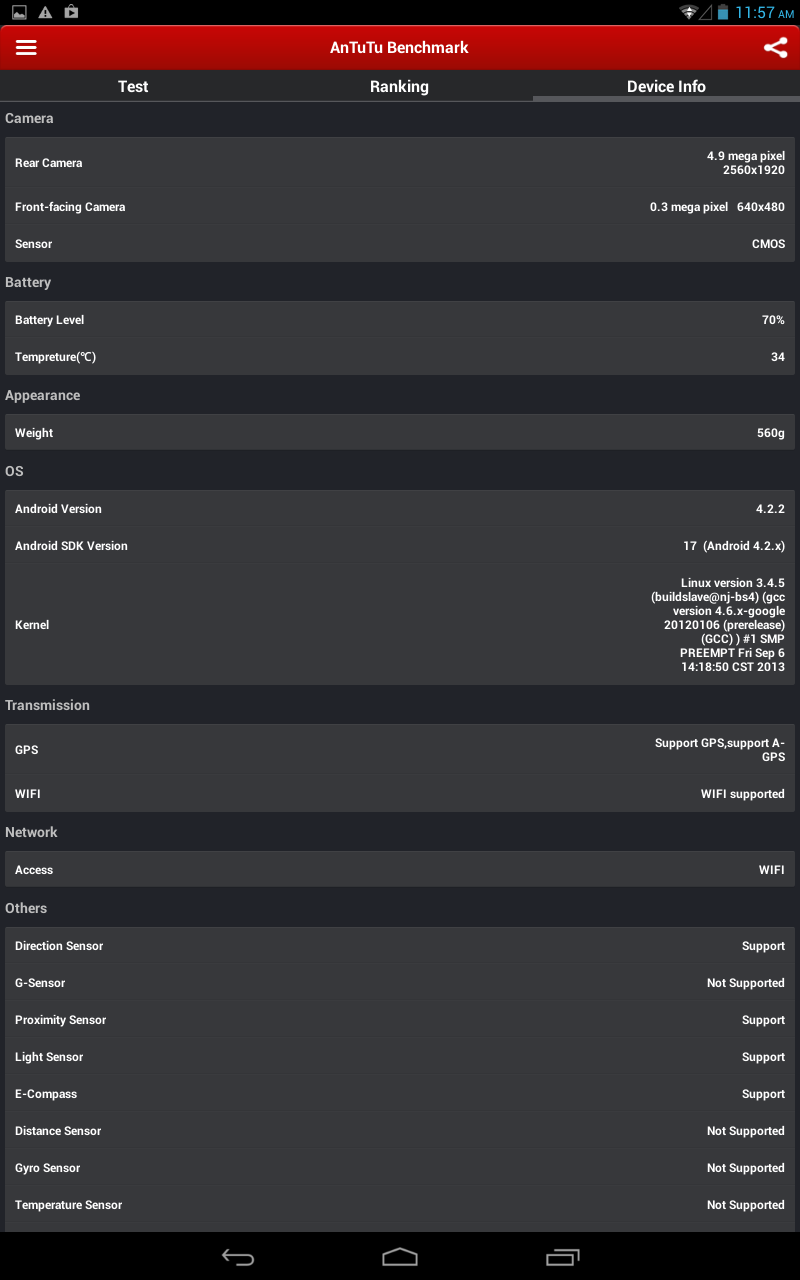Select the Device Info tab
Screen dimensions: 800x1280
coord(666,86)
